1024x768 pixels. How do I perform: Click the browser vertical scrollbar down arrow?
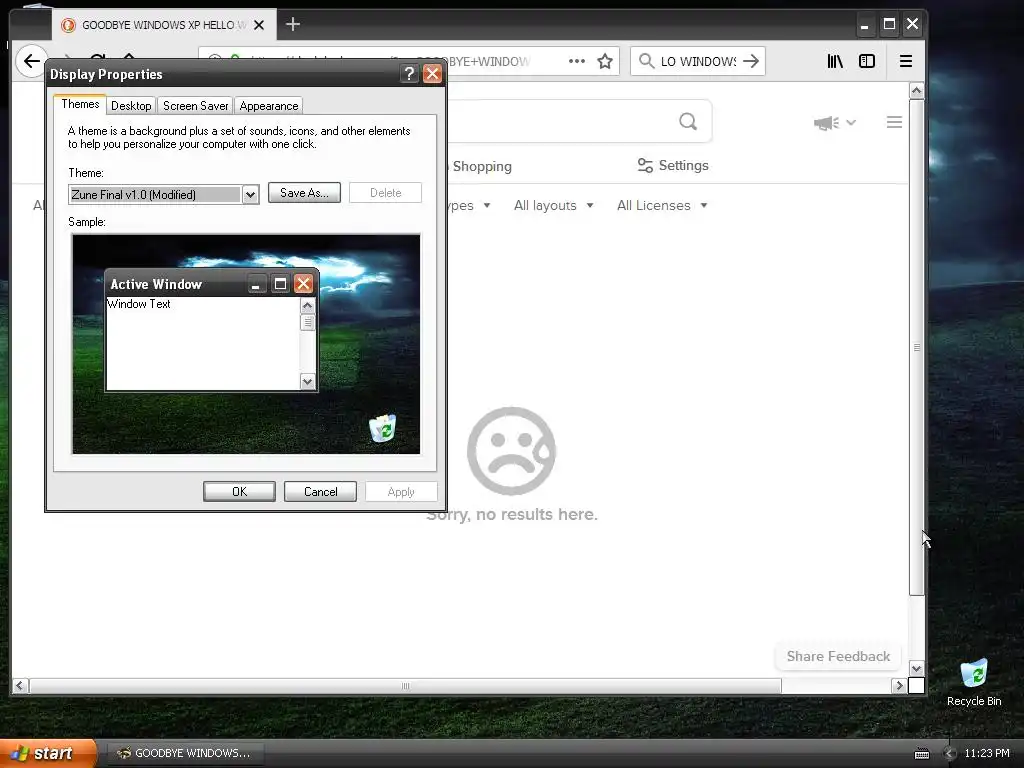click(x=916, y=669)
